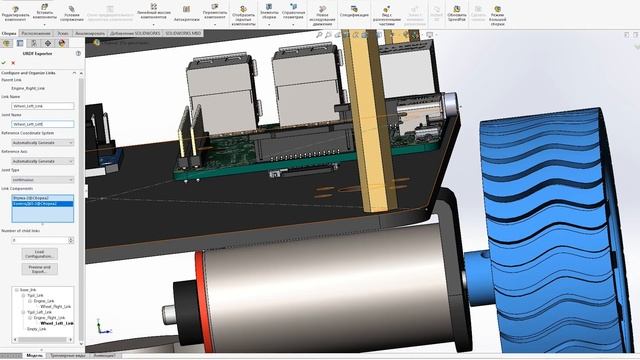The height and width of the screenshot is (360, 640).
Task: Open the Reference Coordinate System dropdown
Action: point(42,143)
